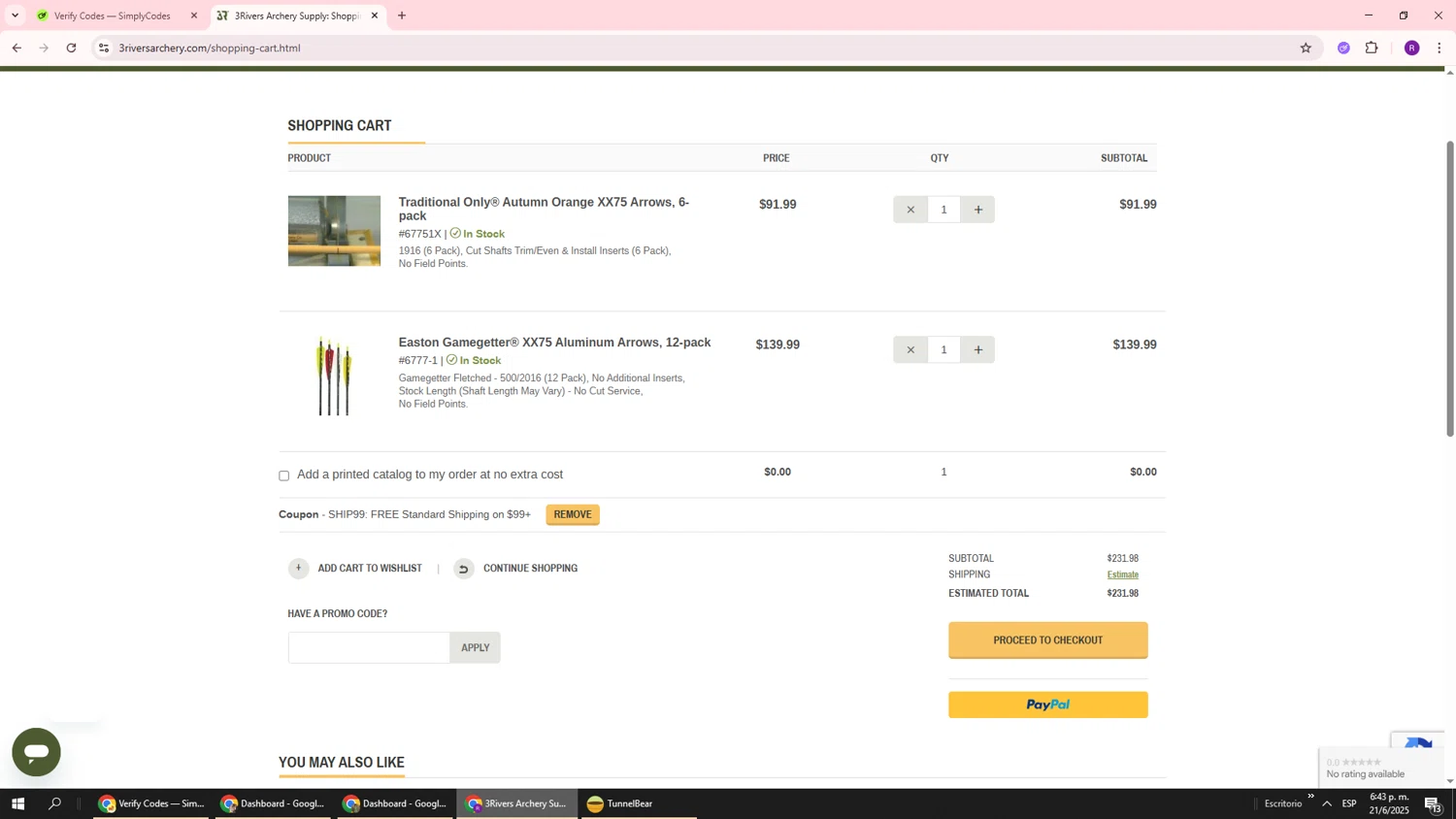This screenshot has height=819, width=1456.
Task: Increase quantity of Easton Gamegetter Arrows
Action: tap(977, 349)
